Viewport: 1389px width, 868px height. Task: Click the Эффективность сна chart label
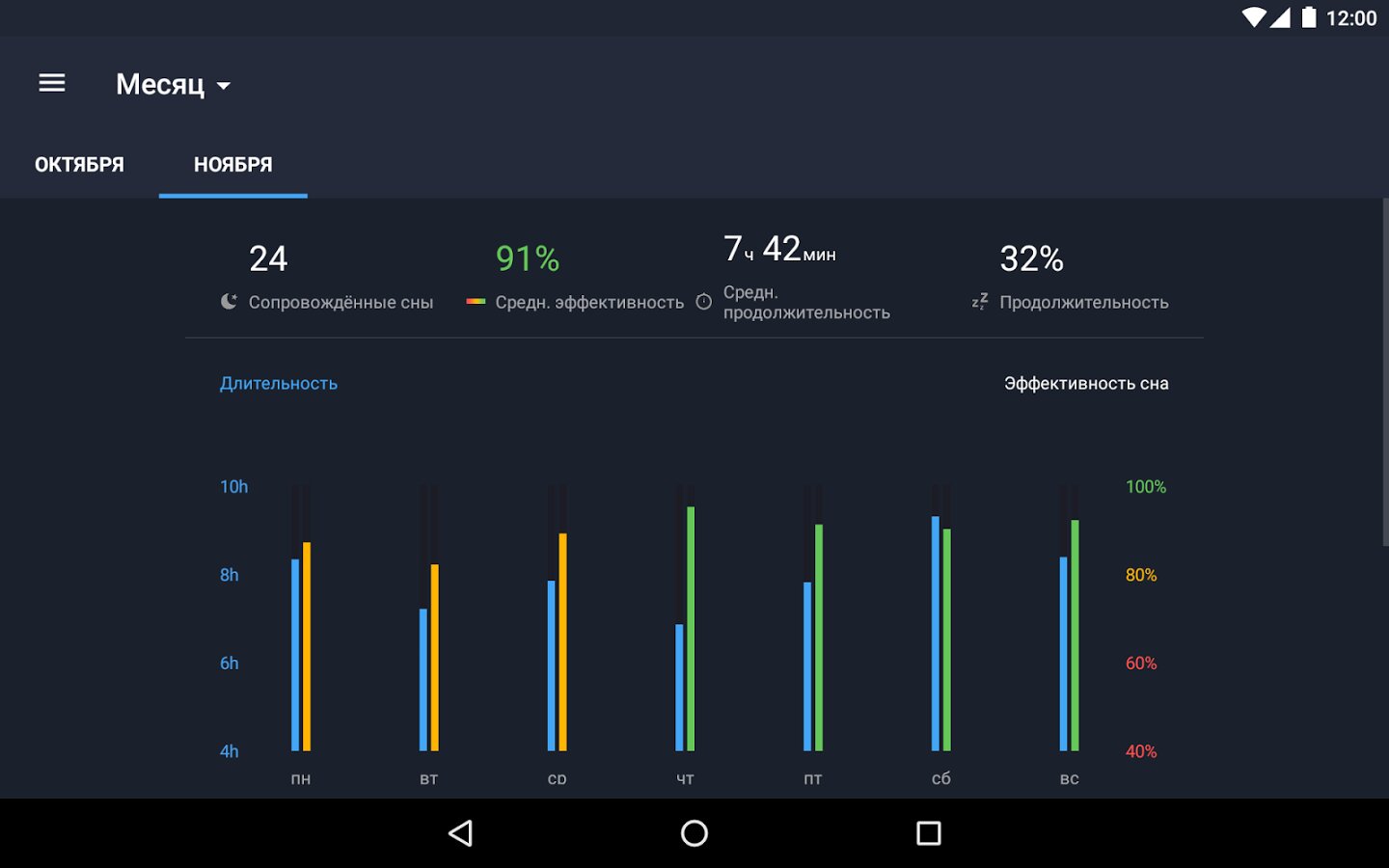(x=1086, y=384)
